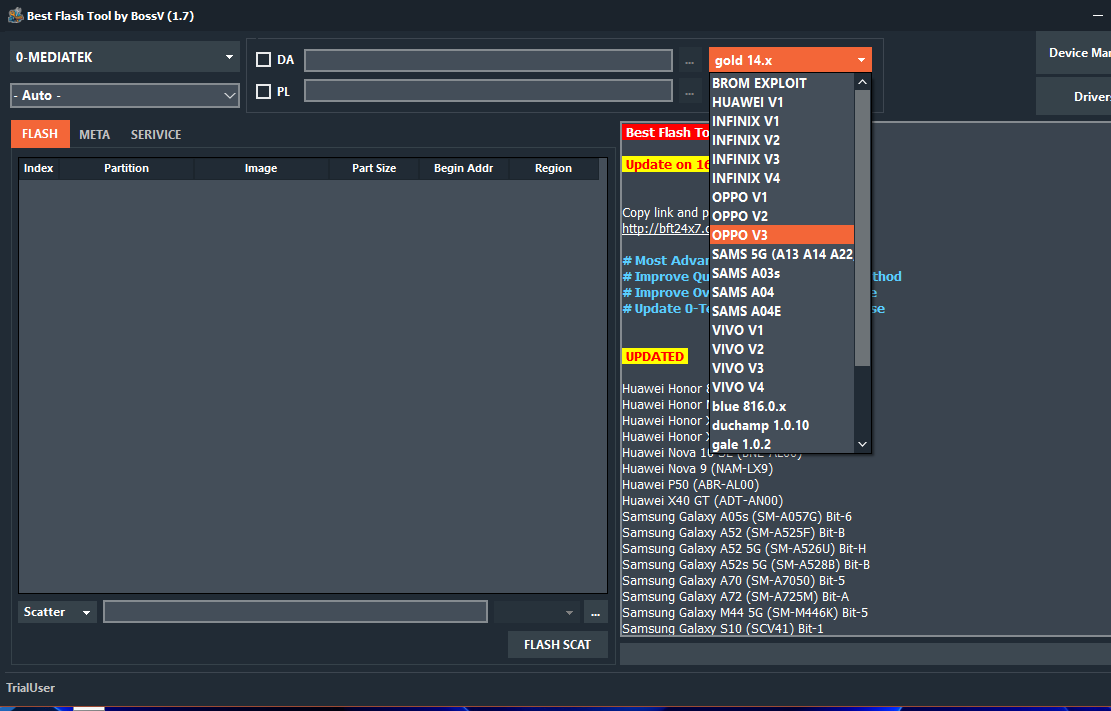Select SAMS A04 option
This screenshot has width=1111, height=711.
click(782, 292)
